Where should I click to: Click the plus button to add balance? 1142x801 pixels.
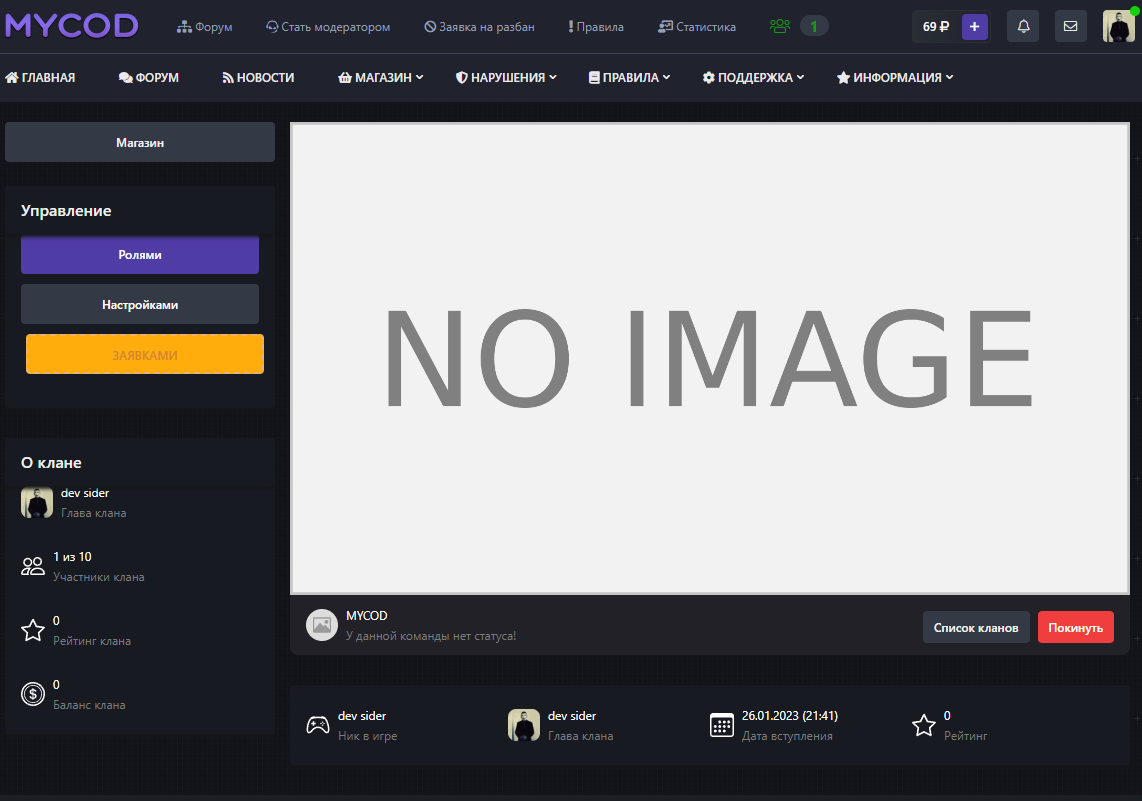click(x=974, y=26)
